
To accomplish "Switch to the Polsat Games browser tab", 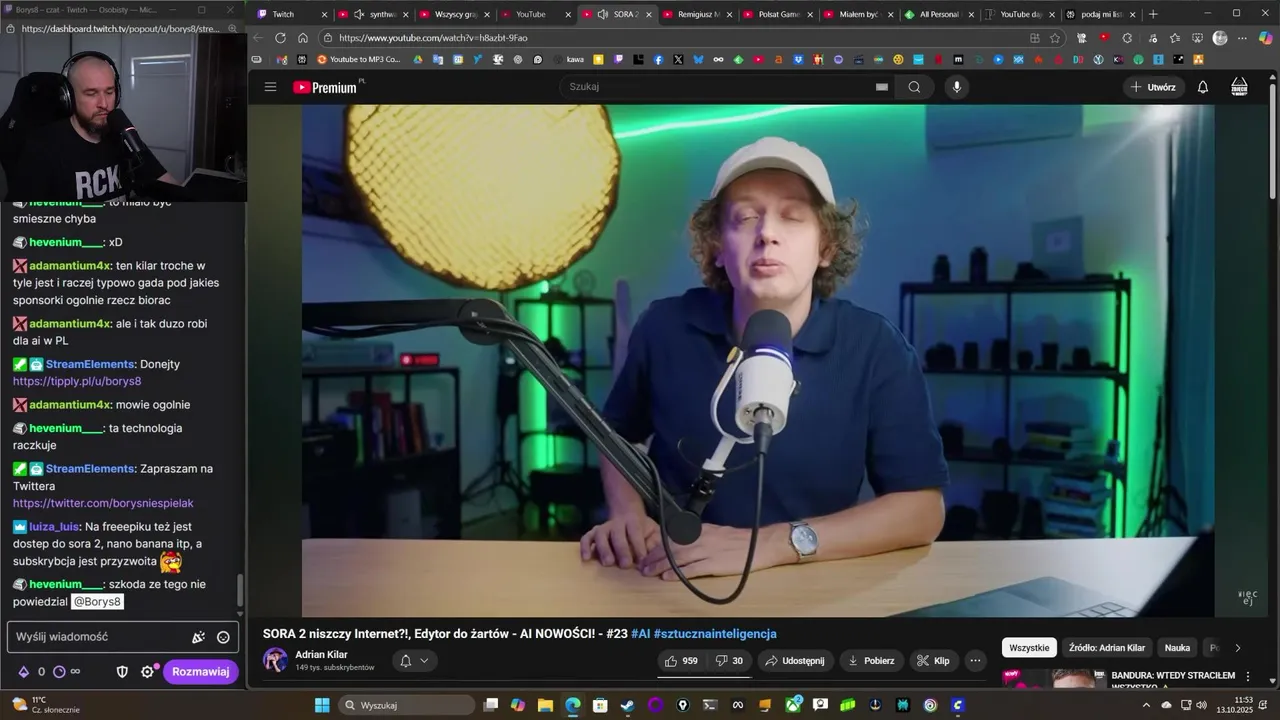I will [x=778, y=14].
